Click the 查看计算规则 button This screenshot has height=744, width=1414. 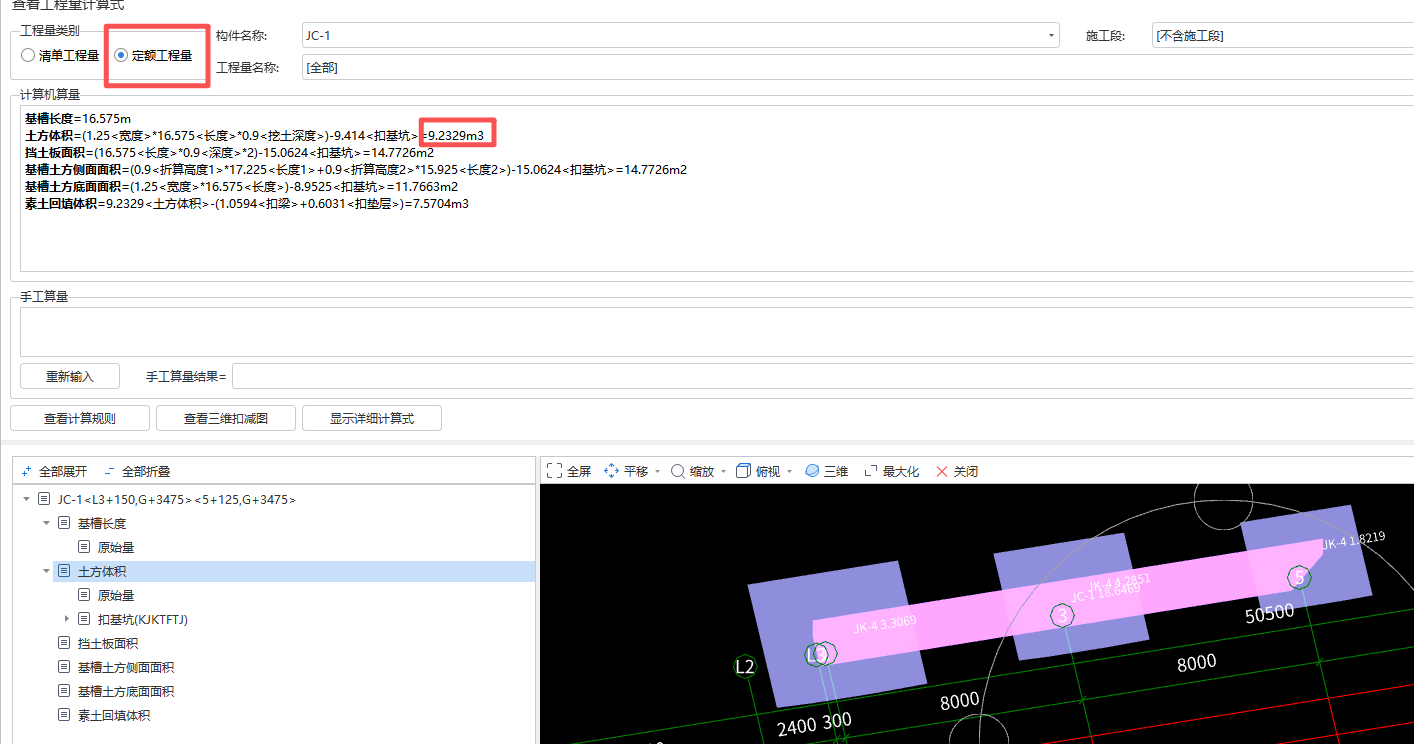[x=80, y=418]
